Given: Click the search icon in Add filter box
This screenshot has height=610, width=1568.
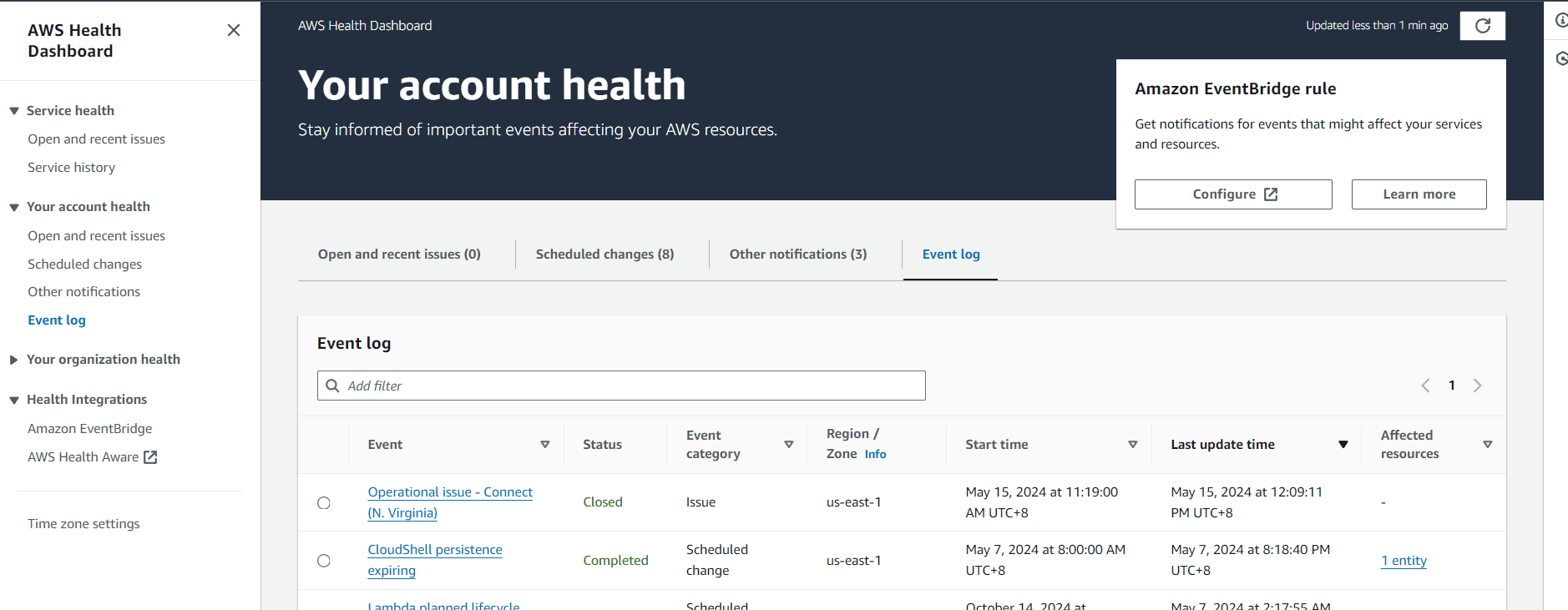Looking at the screenshot, I should click(x=332, y=386).
